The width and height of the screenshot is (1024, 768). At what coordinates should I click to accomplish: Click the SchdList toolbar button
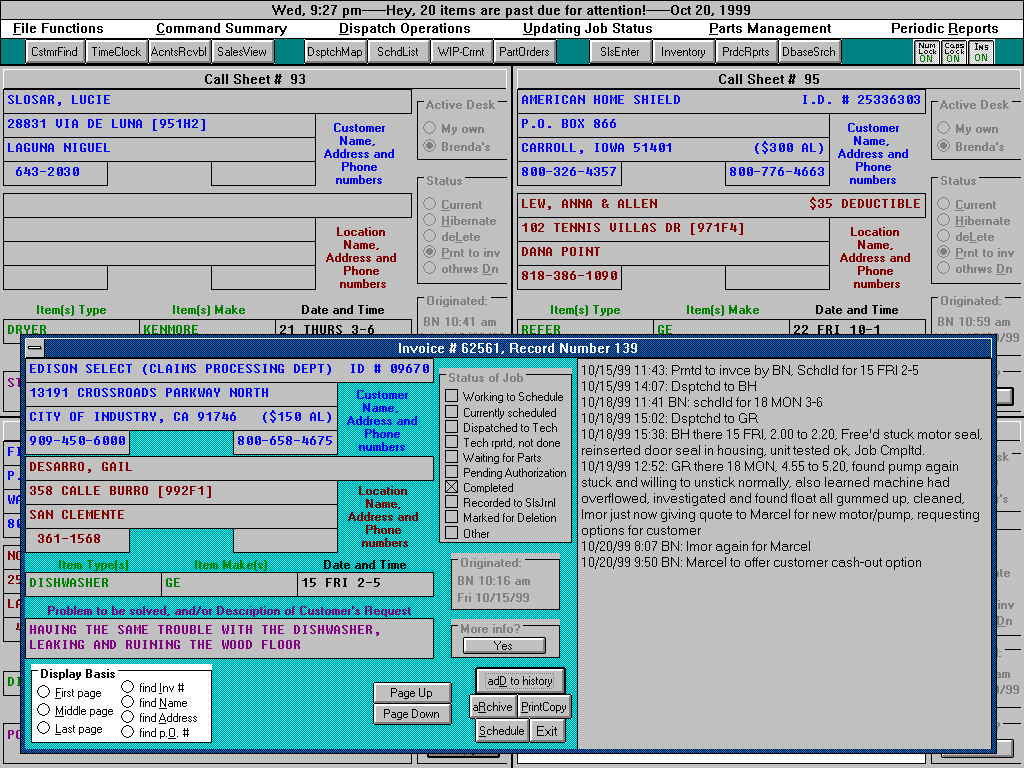(398, 52)
